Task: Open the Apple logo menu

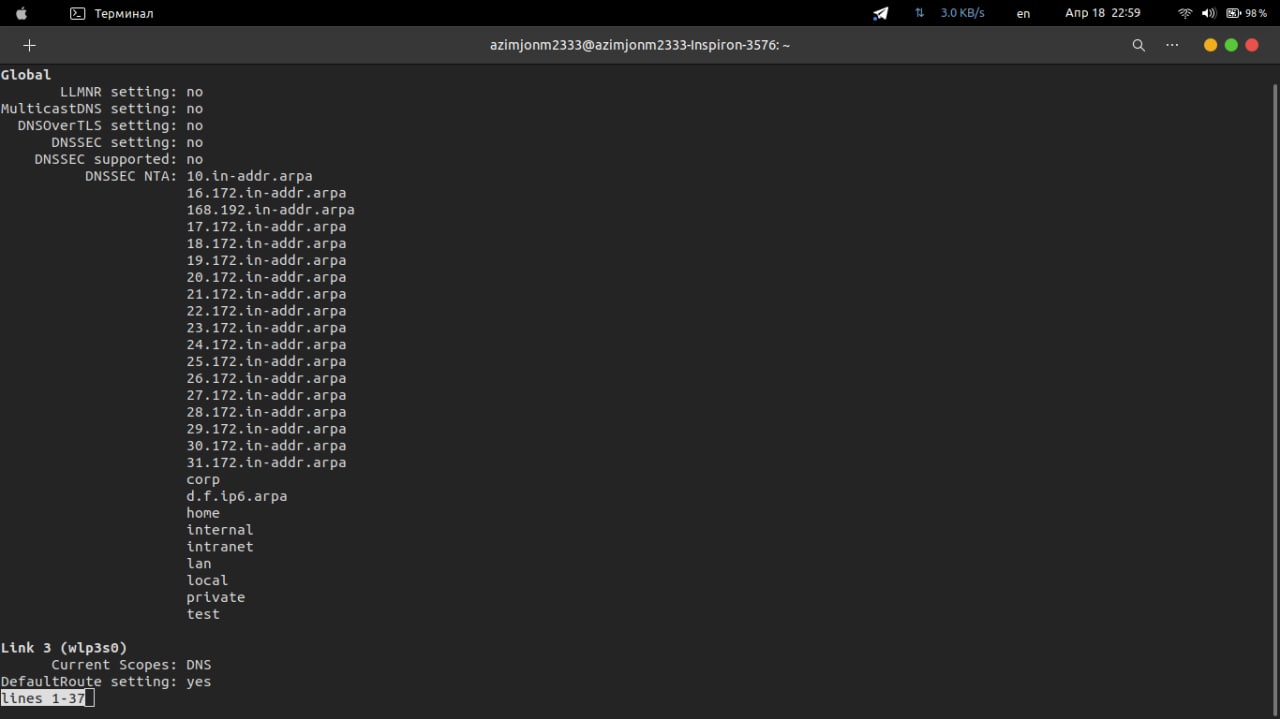Action: [x=21, y=13]
